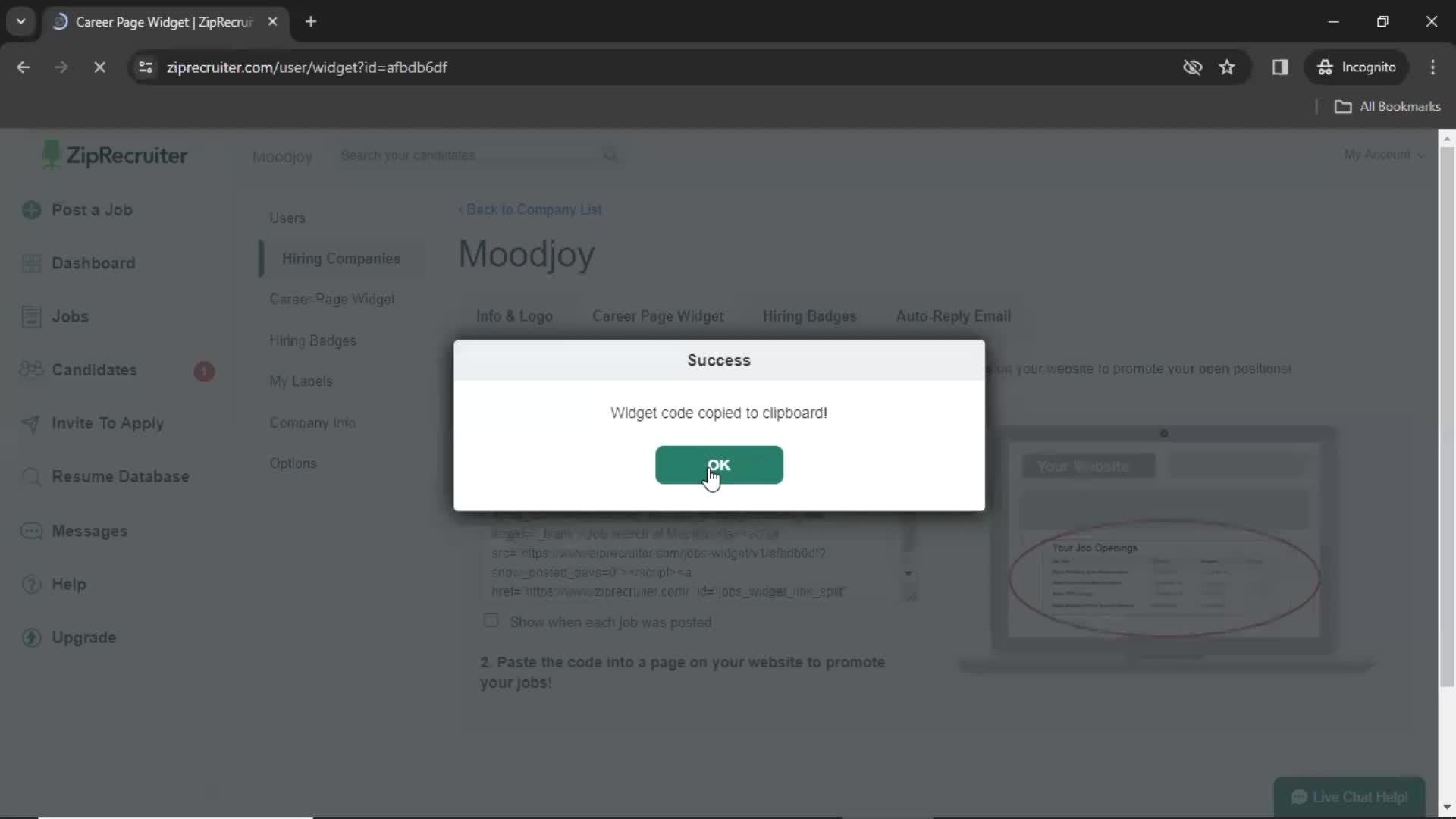Screen dimensions: 1456x819
Task: Open Resume Database section
Action: click(120, 476)
